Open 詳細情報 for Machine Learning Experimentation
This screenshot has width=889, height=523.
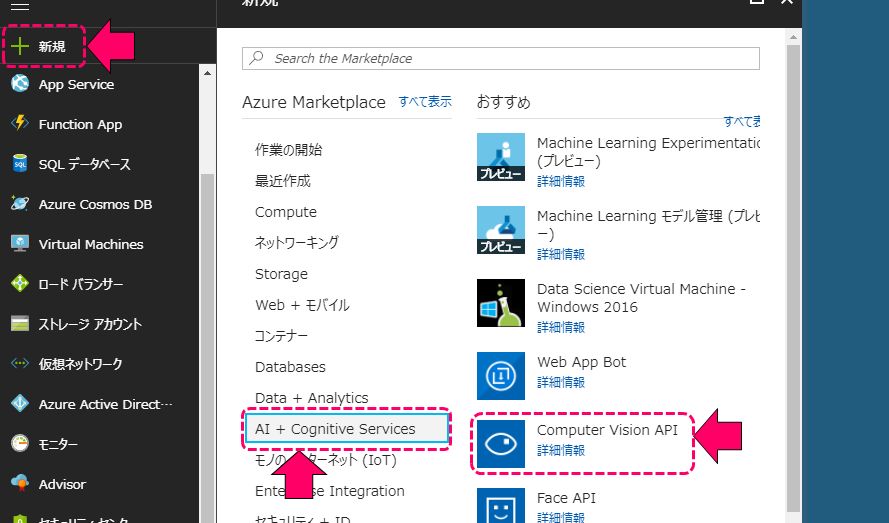pyautogui.click(x=561, y=182)
